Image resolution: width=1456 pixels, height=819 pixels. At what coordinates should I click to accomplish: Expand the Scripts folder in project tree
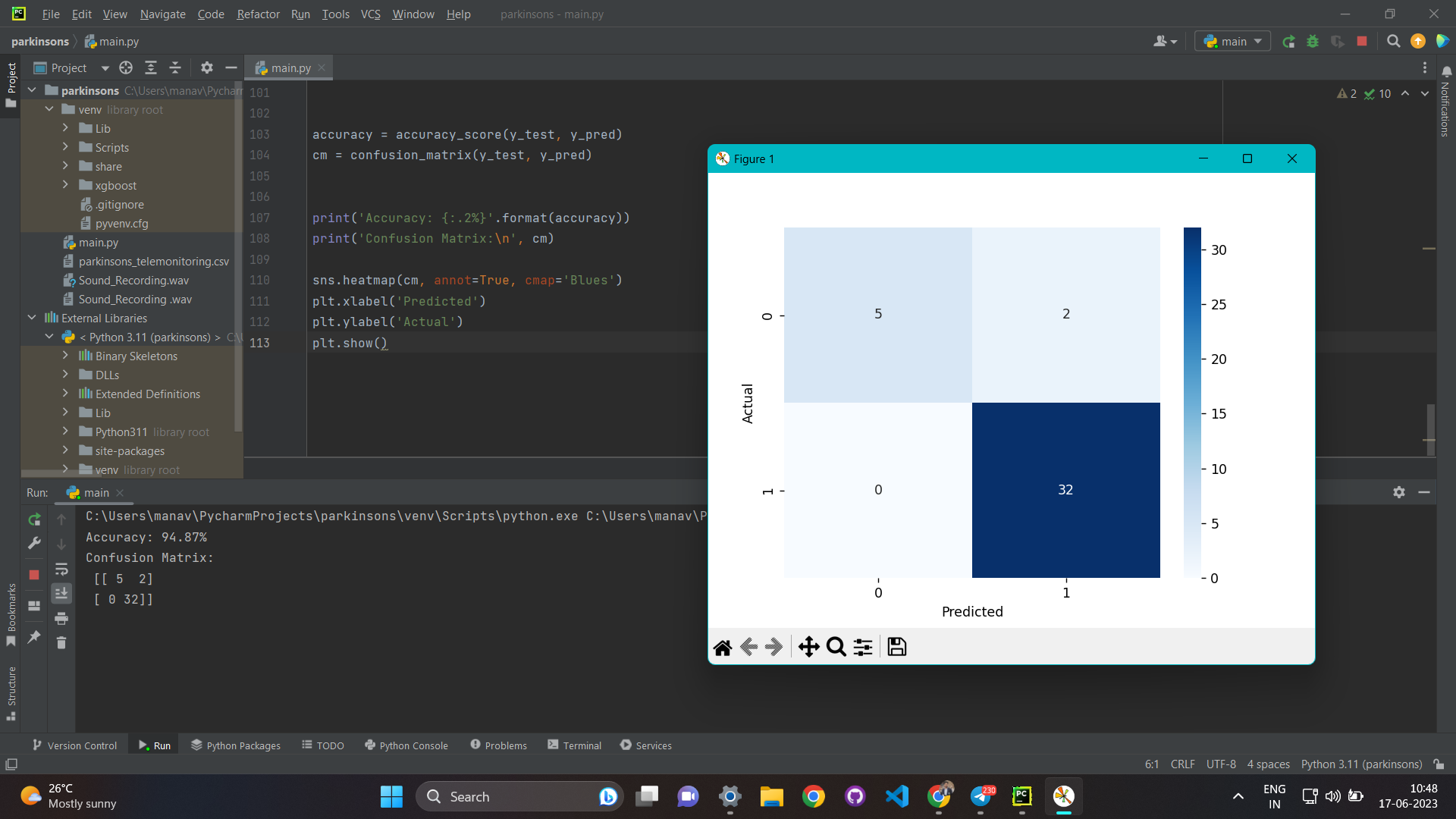[65, 147]
